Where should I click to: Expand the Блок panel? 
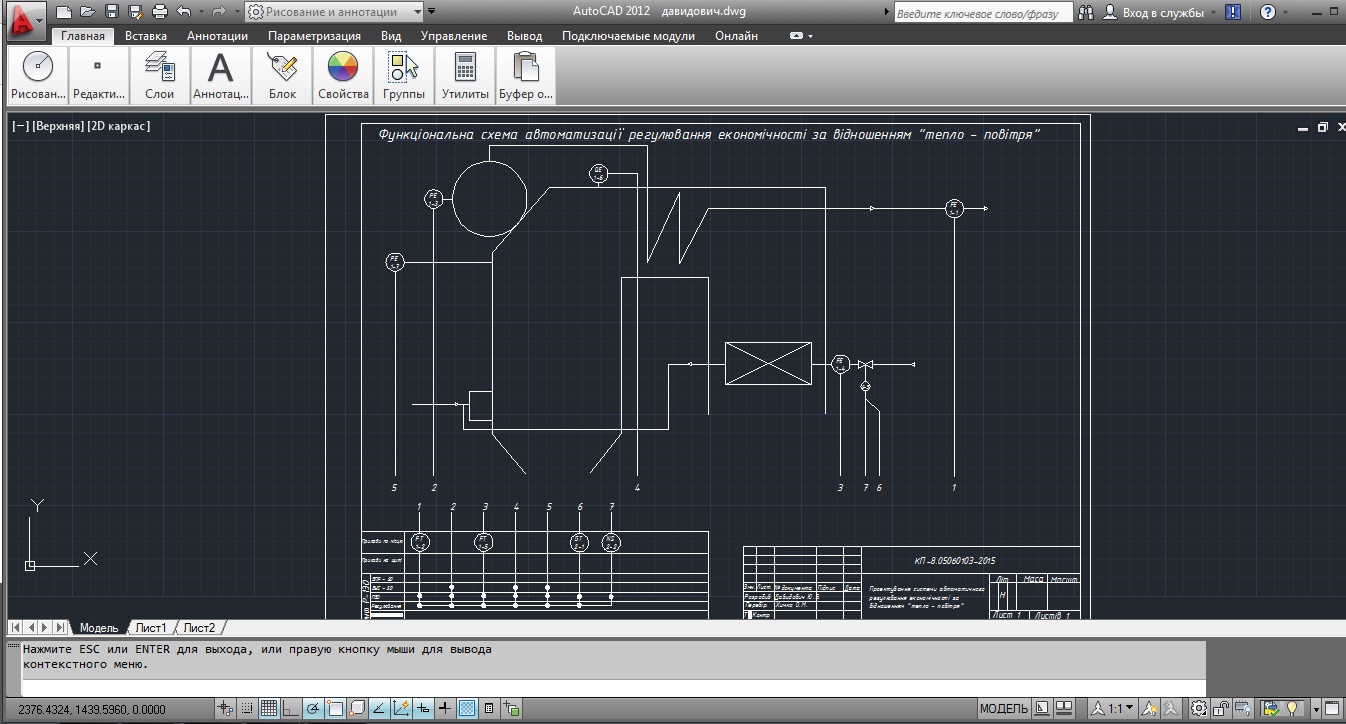tap(283, 75)
